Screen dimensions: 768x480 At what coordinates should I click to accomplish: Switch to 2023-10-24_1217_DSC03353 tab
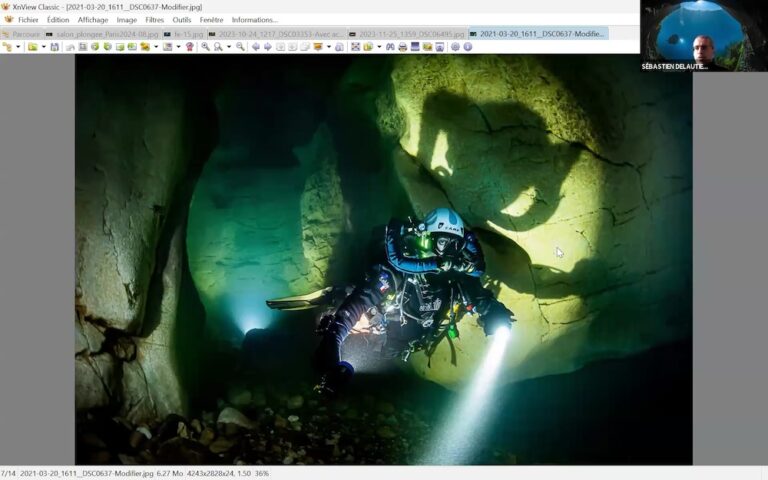click(277, 34)
